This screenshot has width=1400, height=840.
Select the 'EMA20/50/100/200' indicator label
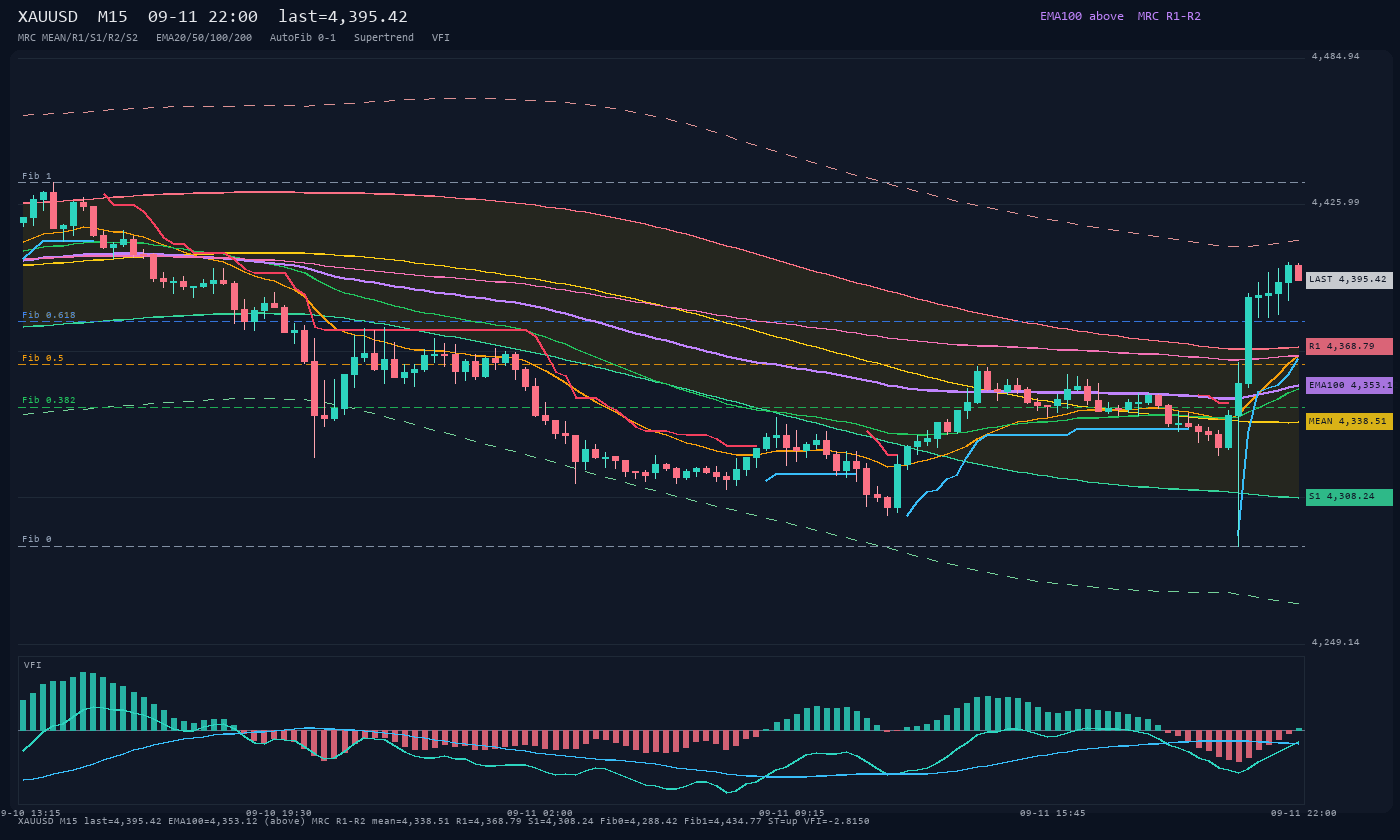(204, 38)
